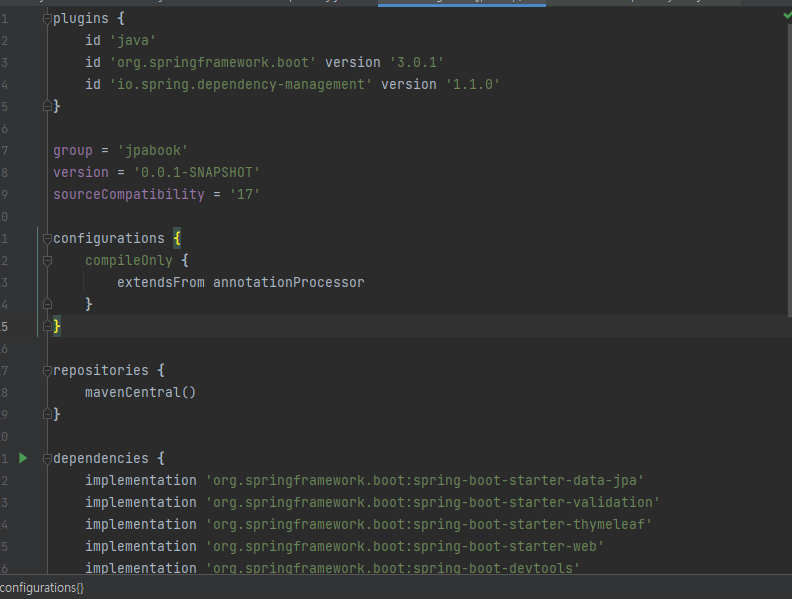
Task: Click the 'jpabook' group string
Action: pyautogui.click(x=152, y=150)
